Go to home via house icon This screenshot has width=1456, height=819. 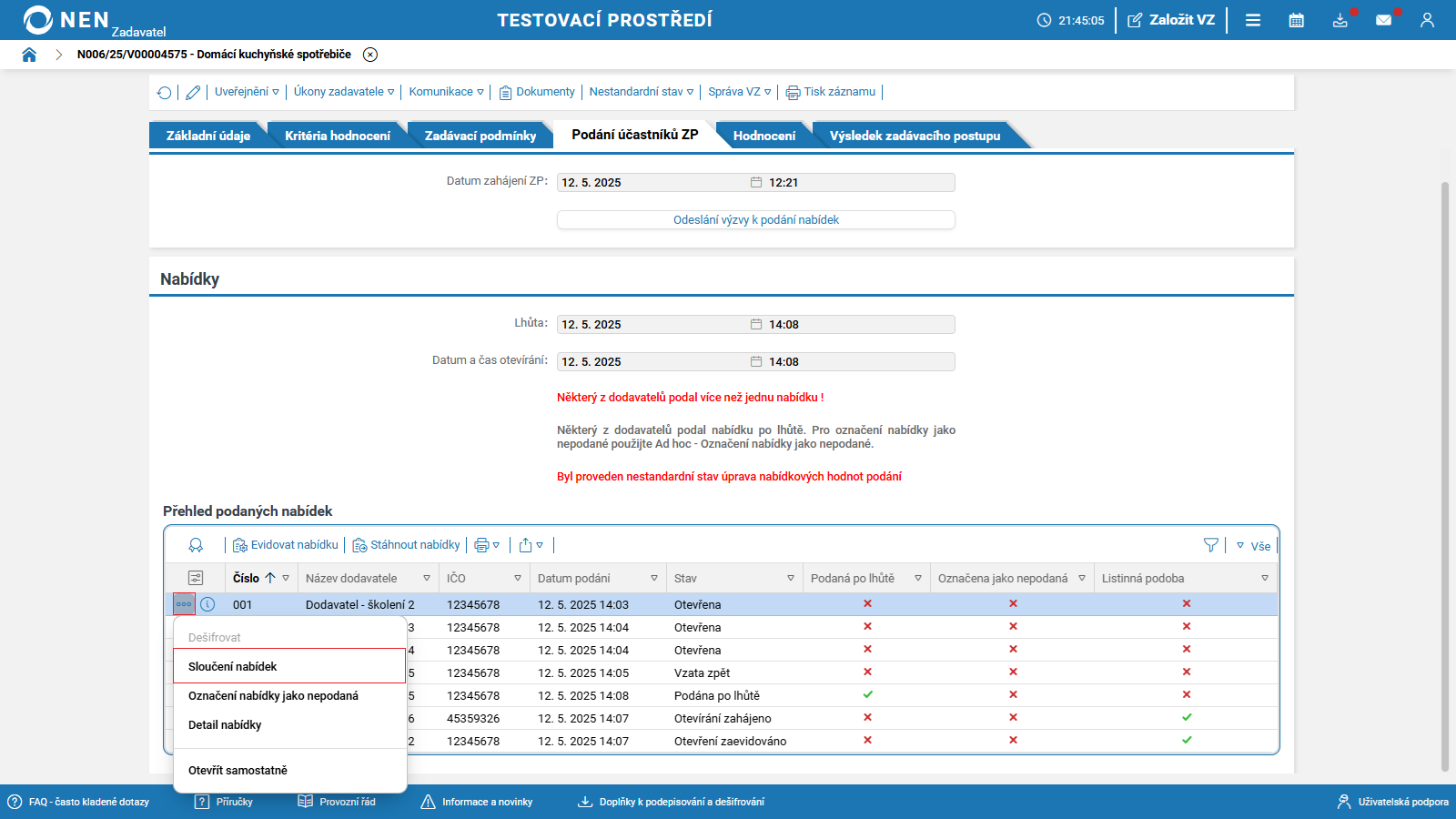(29, 55)
